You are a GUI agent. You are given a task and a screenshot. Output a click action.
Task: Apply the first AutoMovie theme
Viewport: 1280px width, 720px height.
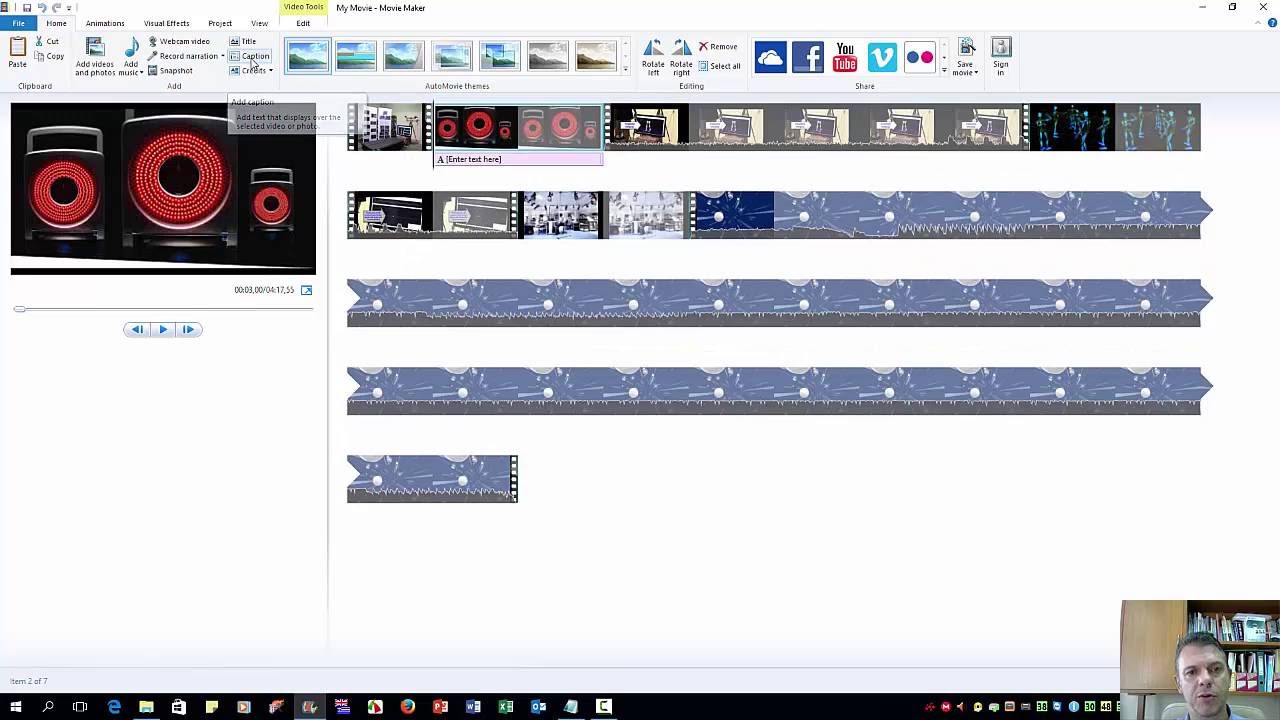click(307, 56)
